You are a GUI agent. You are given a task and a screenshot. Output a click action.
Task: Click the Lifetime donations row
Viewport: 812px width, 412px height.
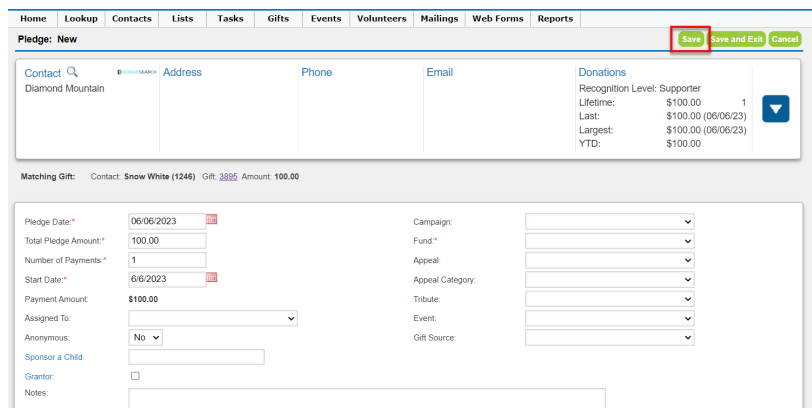pos(663,102)
